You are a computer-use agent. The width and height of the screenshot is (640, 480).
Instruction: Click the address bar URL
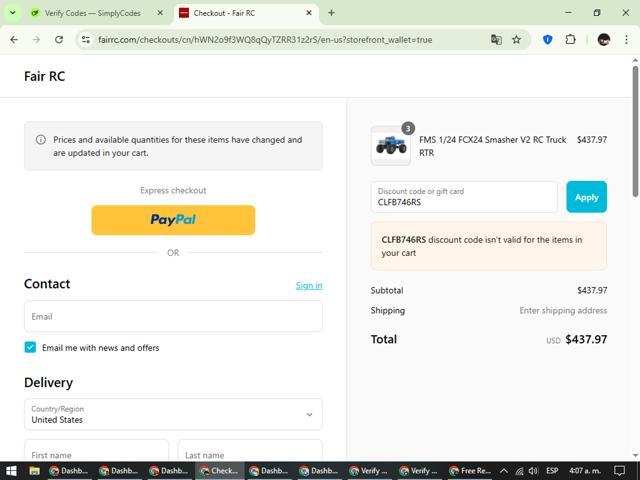coord(265,40)
